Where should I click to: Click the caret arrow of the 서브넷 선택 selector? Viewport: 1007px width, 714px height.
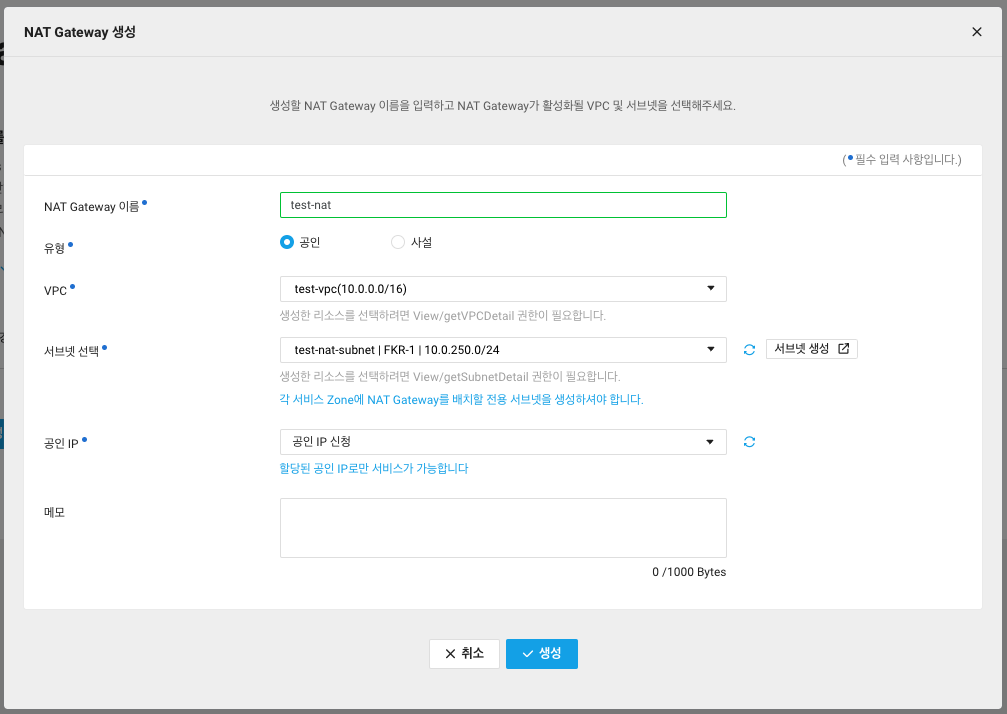coord(711,349)
